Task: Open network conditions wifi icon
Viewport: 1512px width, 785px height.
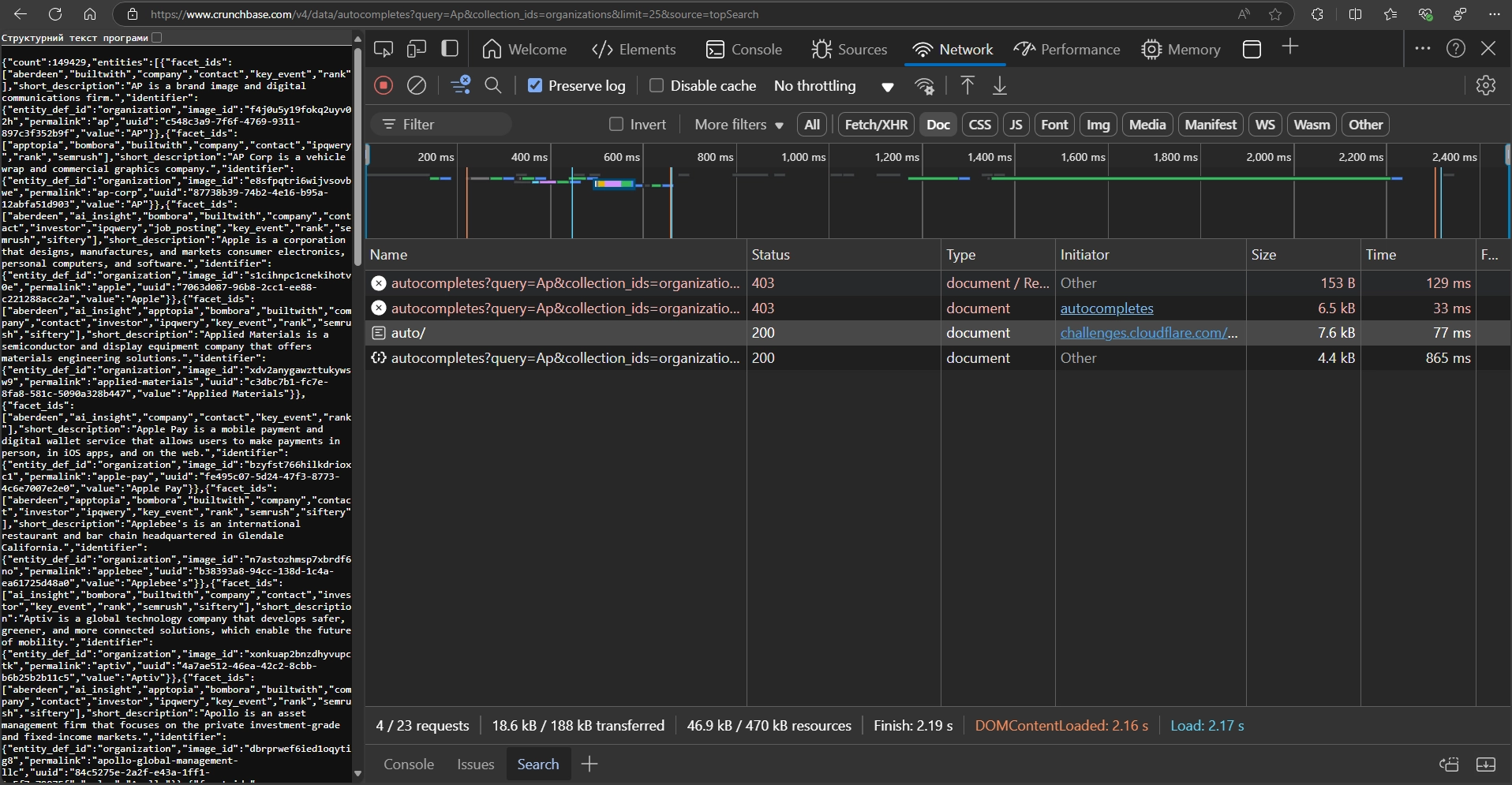Action: pos(925,86)
